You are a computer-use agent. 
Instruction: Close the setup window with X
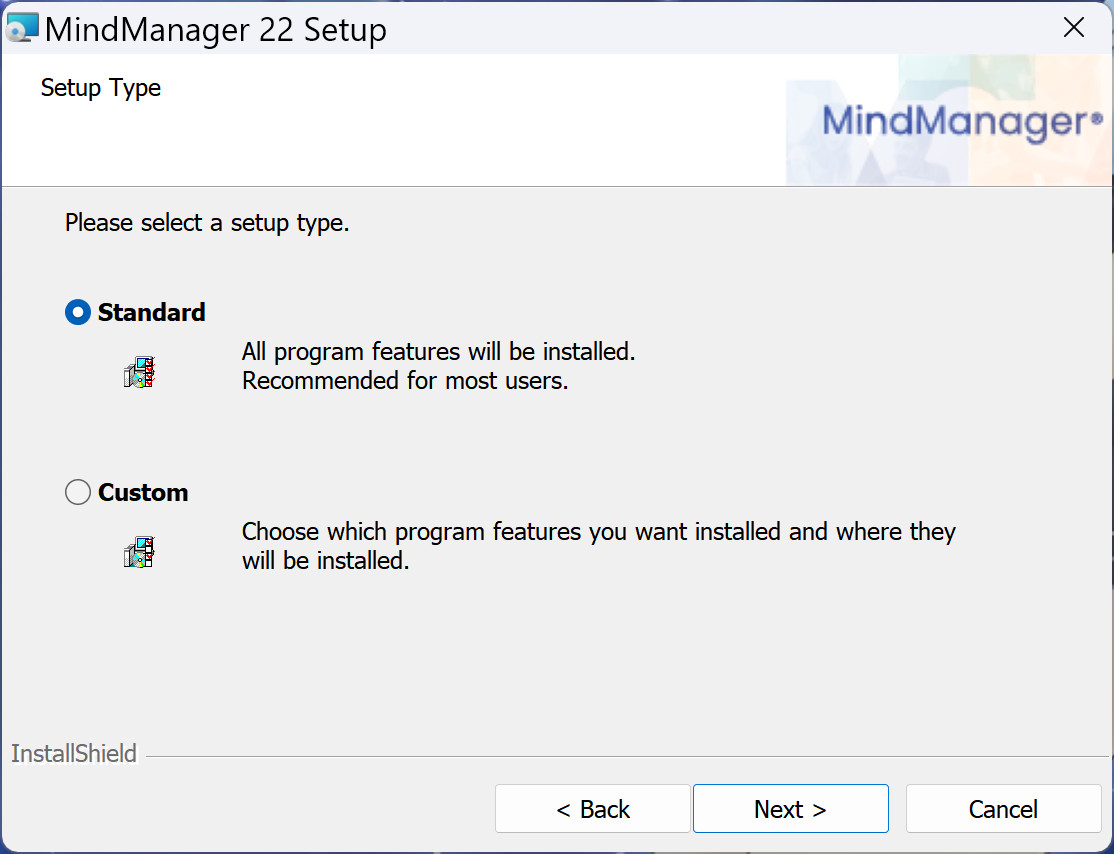click(1074, 28)
